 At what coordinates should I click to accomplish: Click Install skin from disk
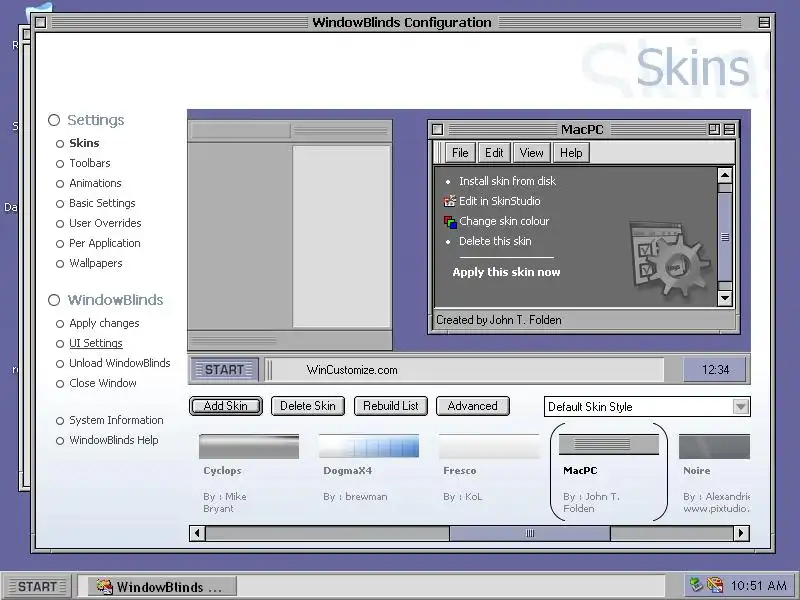point(507,181)
